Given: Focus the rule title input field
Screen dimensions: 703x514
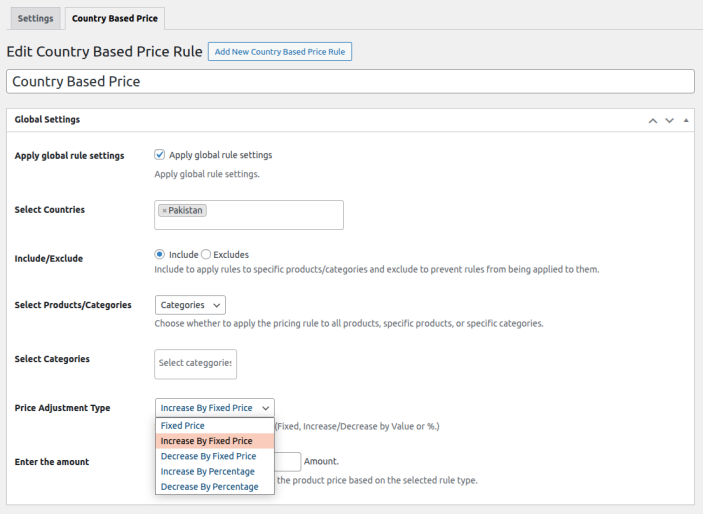Looking at the screenshot, I should (x=350, y=81).
